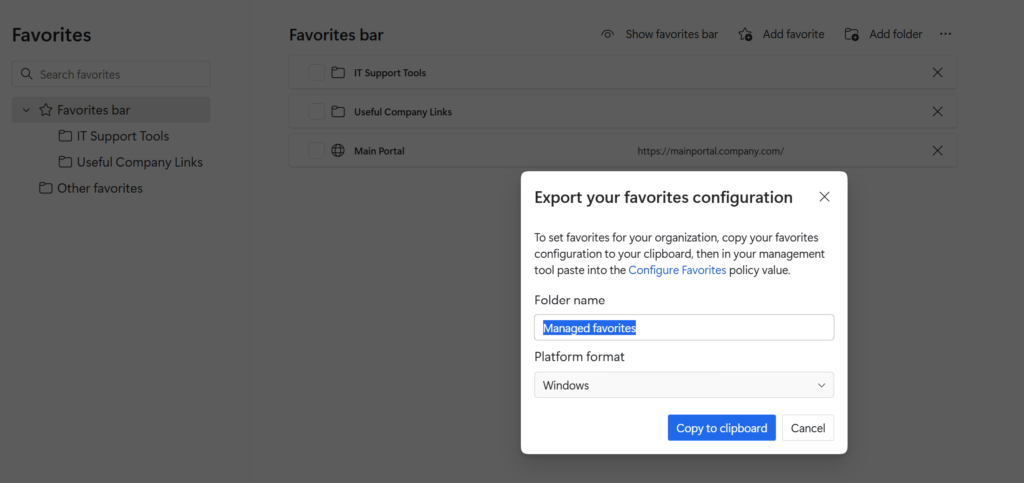Viewport: 1024px width, 483px height.
Task: Click the search magnifier icon
Action: (x=27, y=74)
